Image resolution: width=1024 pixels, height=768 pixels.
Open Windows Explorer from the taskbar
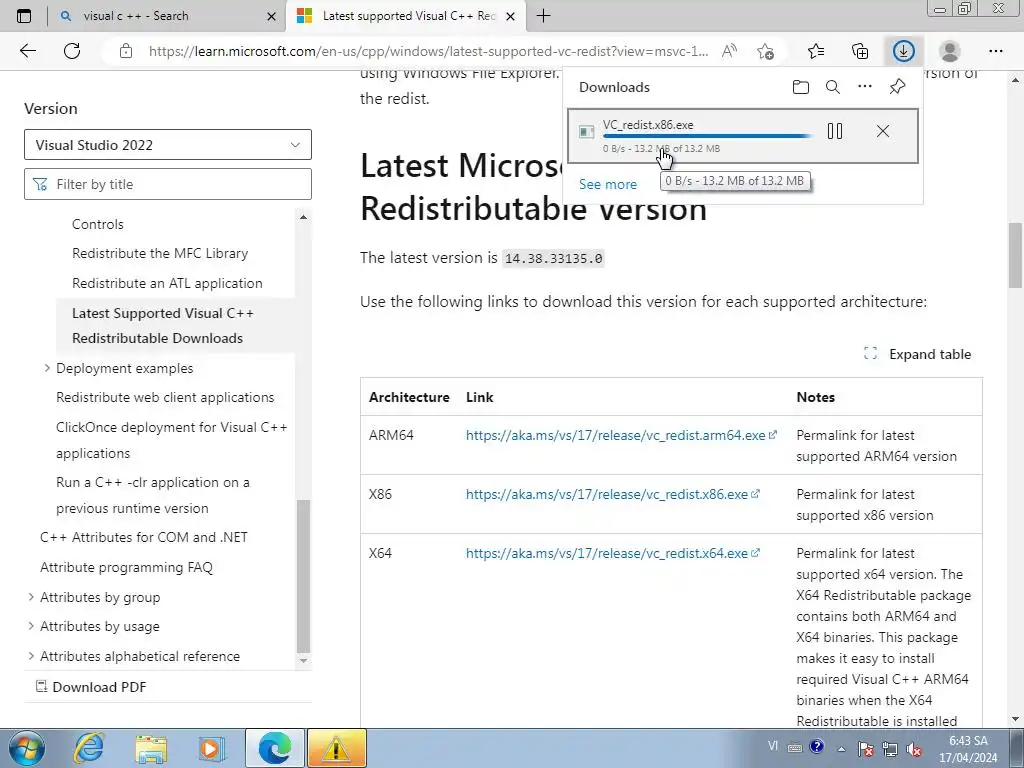151,748
